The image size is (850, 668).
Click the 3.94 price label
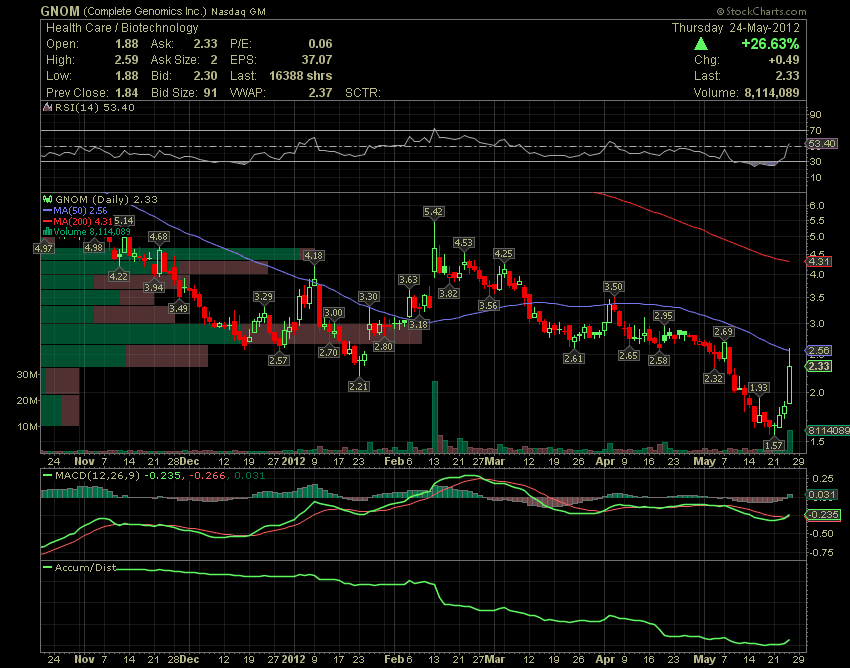(154, 287)
